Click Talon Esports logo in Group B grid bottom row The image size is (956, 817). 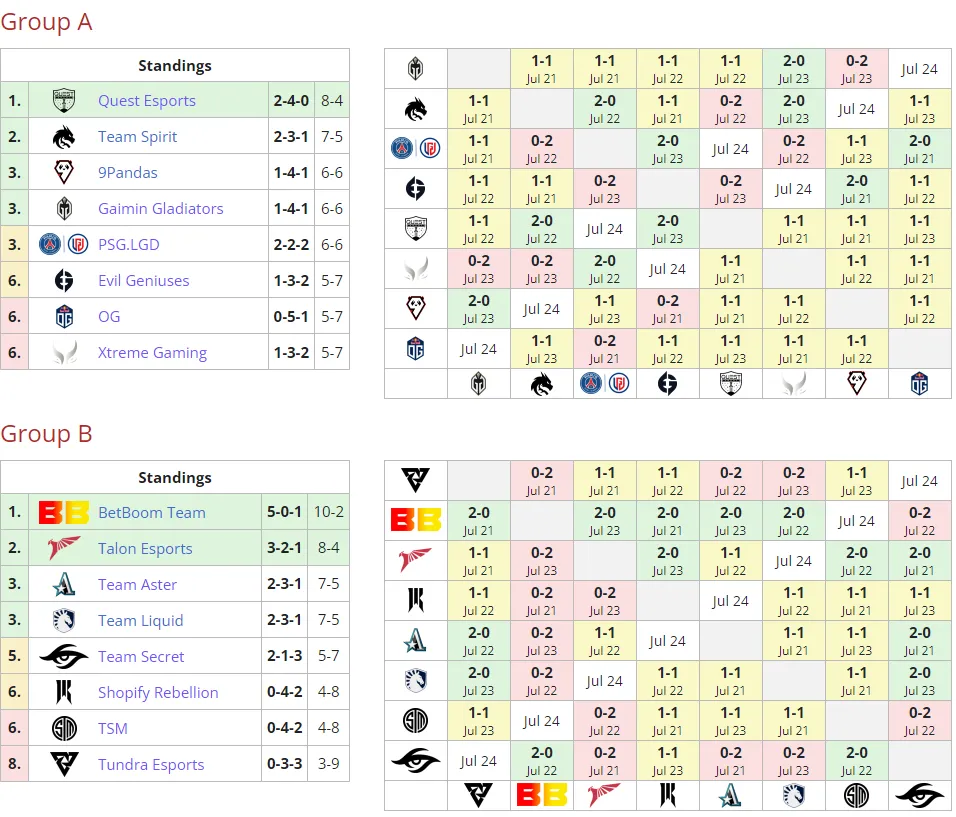point(604,795)
